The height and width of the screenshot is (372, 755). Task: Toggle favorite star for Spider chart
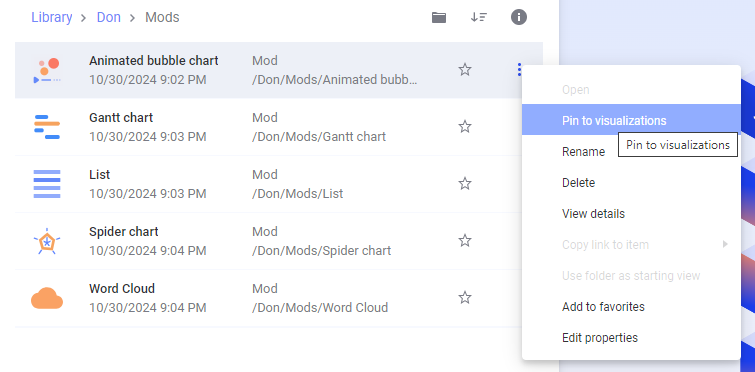[x=465, y=241]
